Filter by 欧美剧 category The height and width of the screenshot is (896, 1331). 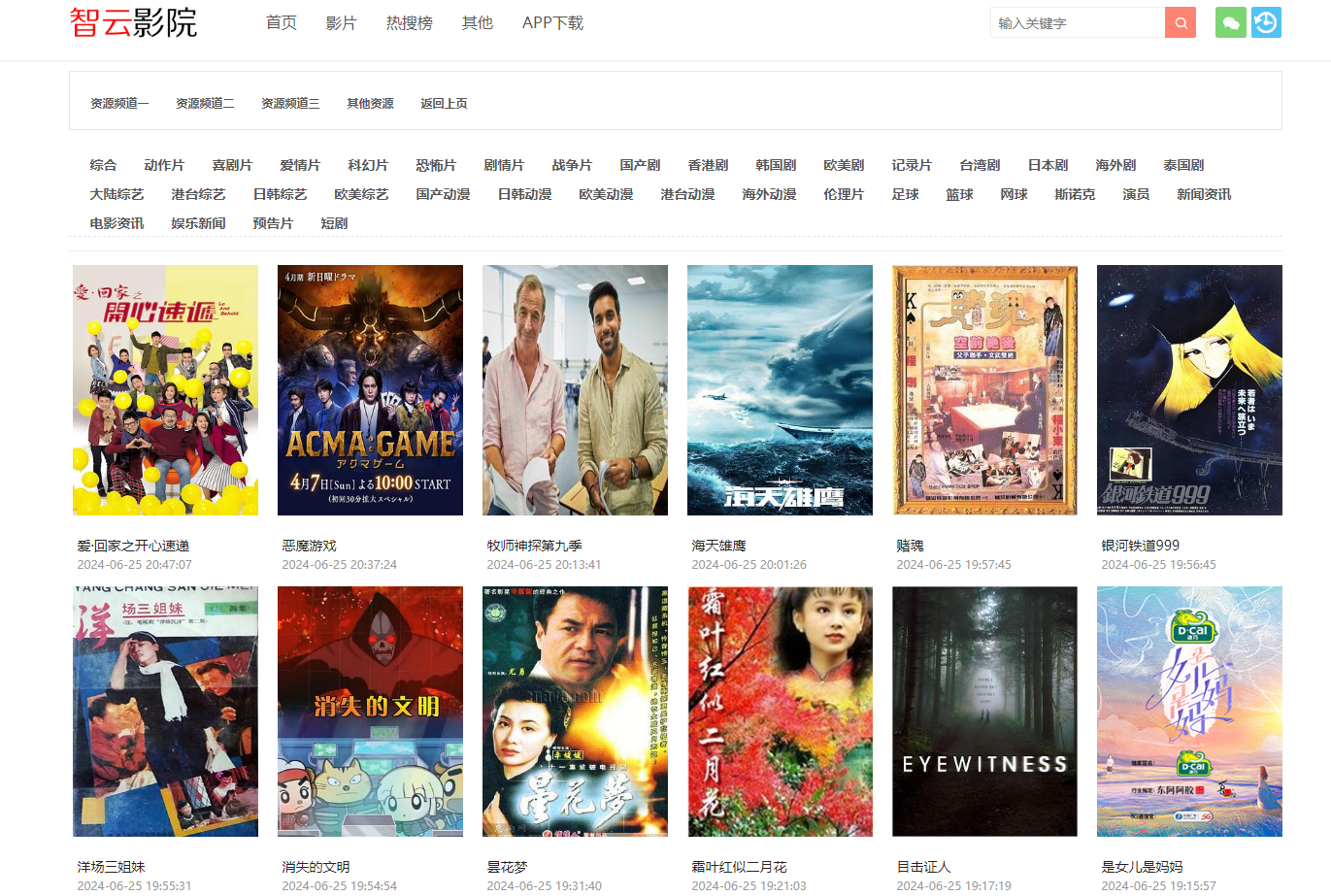(844, 165)
